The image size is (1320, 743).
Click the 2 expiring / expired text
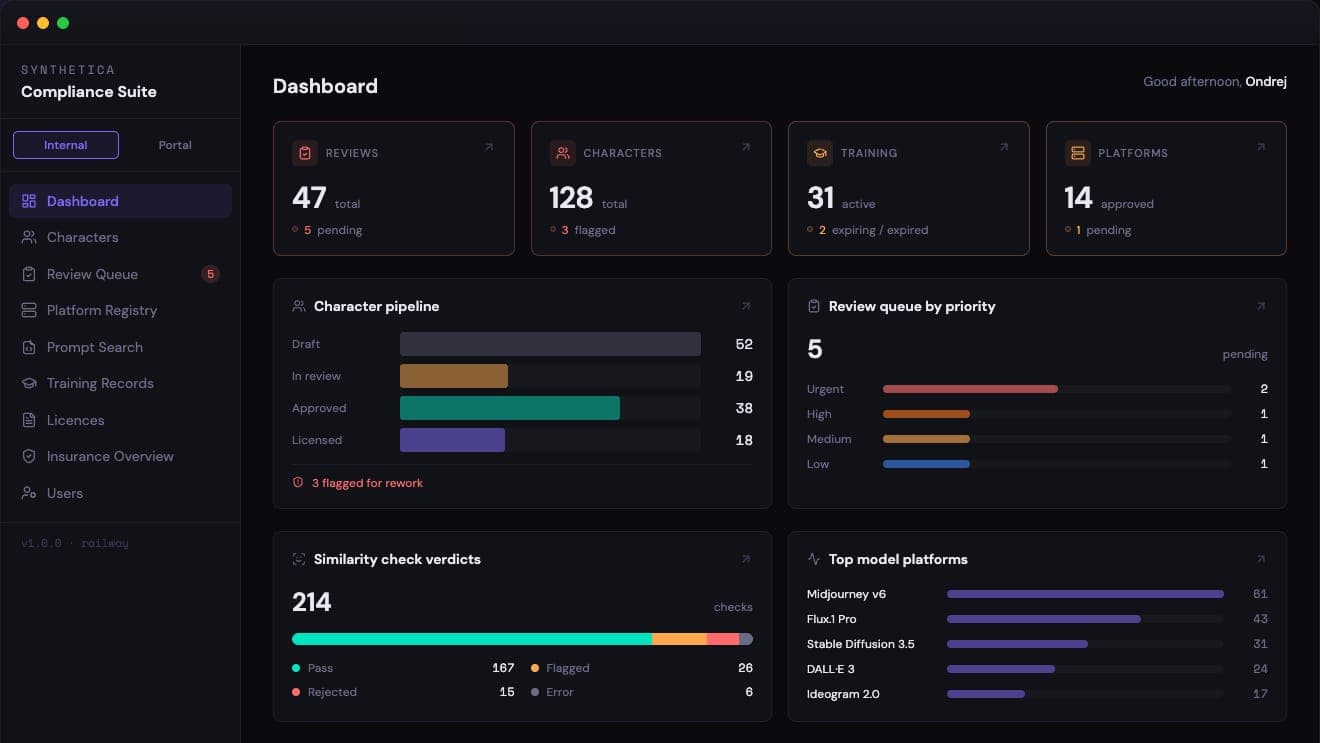(873, 230)
